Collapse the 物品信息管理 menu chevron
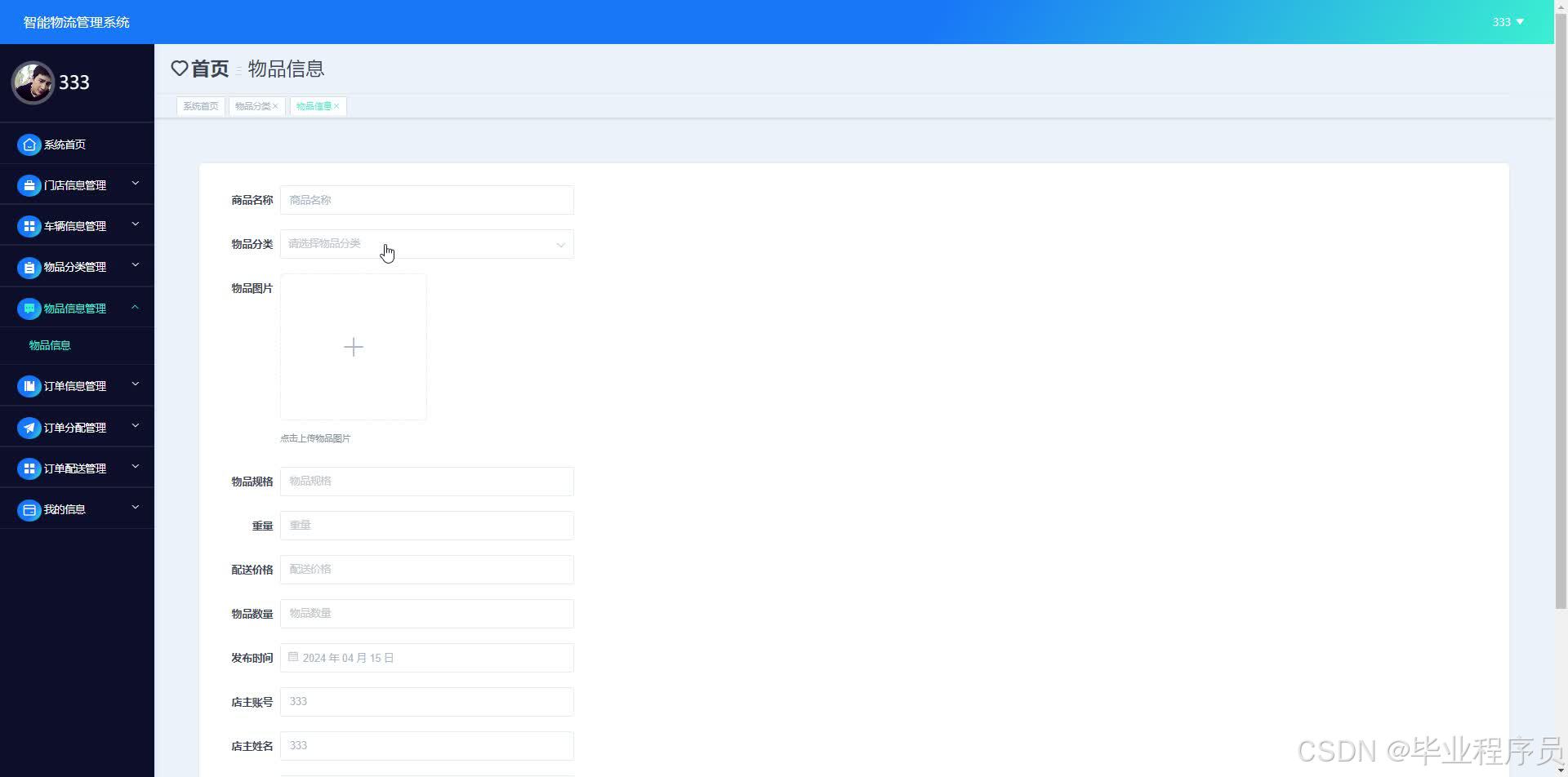 coord(136,307)
